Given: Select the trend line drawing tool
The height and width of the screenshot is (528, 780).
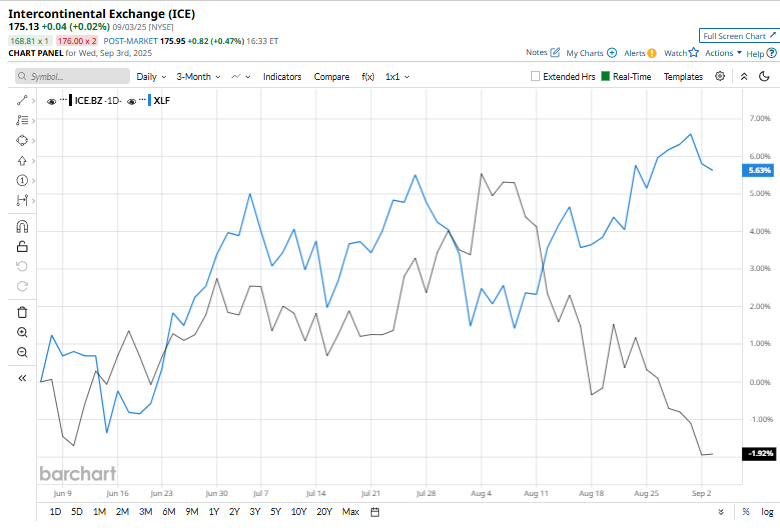Looking at the screenshot, I should [22, 101].
